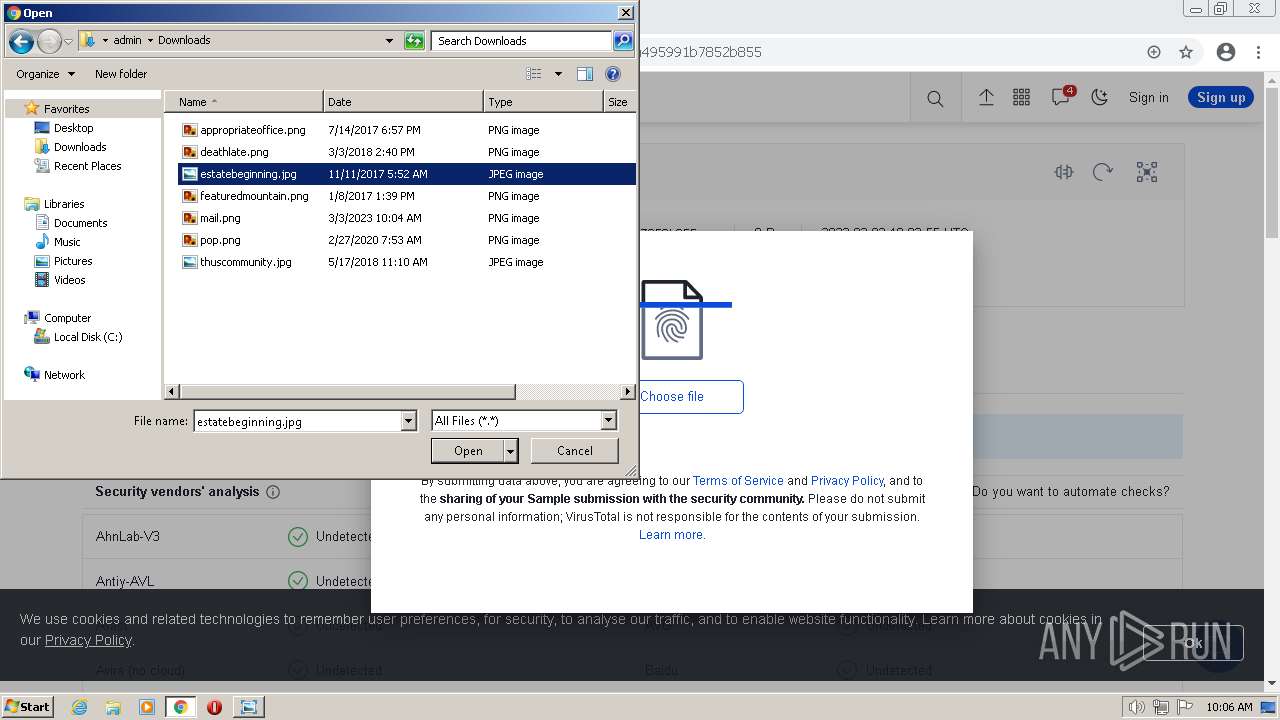Click the zoom plus icon in address bar

1154,52
